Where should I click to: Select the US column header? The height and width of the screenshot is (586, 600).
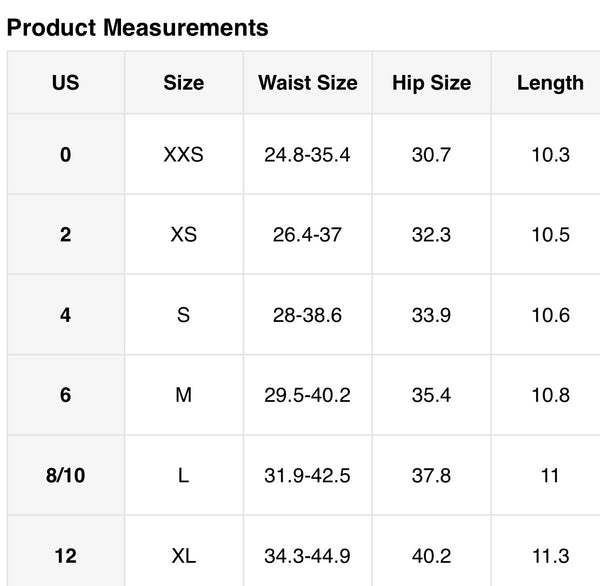[65, 83]
